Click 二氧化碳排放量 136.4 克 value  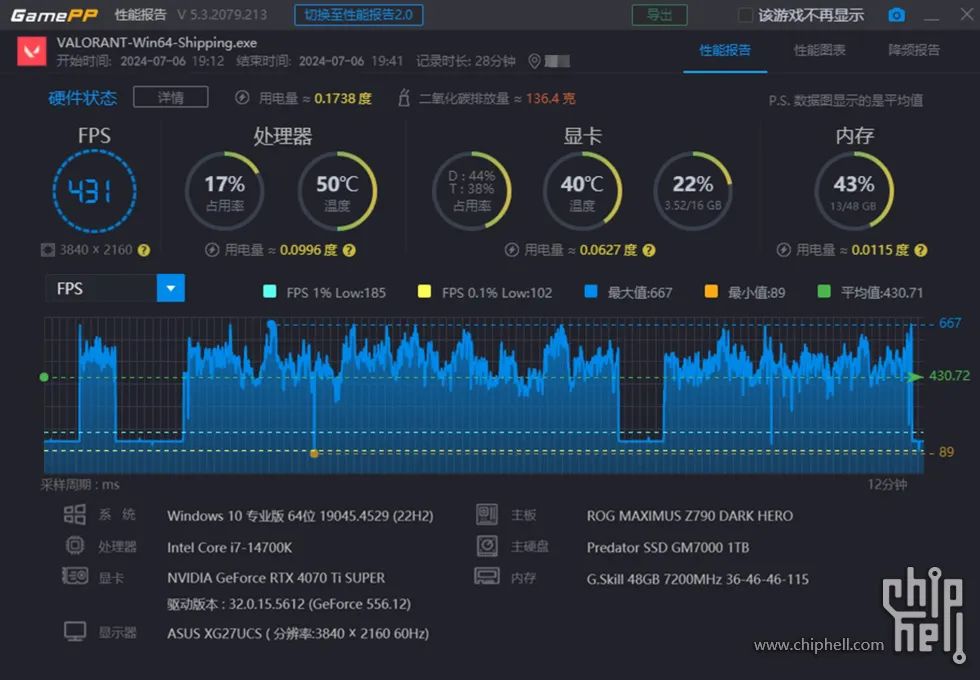coord(551,99)
